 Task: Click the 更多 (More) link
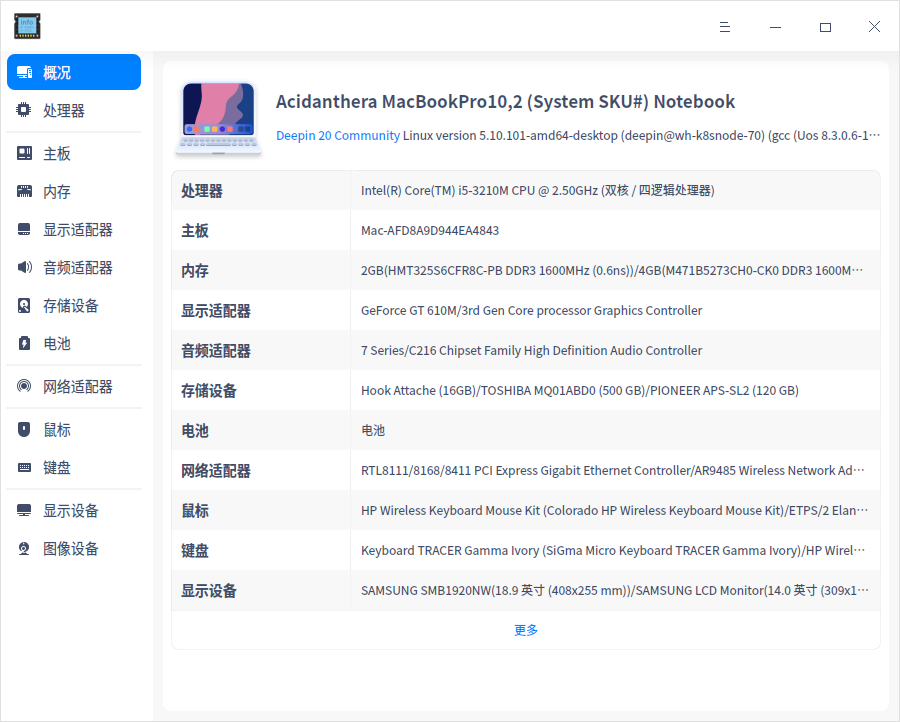(525, 630)
